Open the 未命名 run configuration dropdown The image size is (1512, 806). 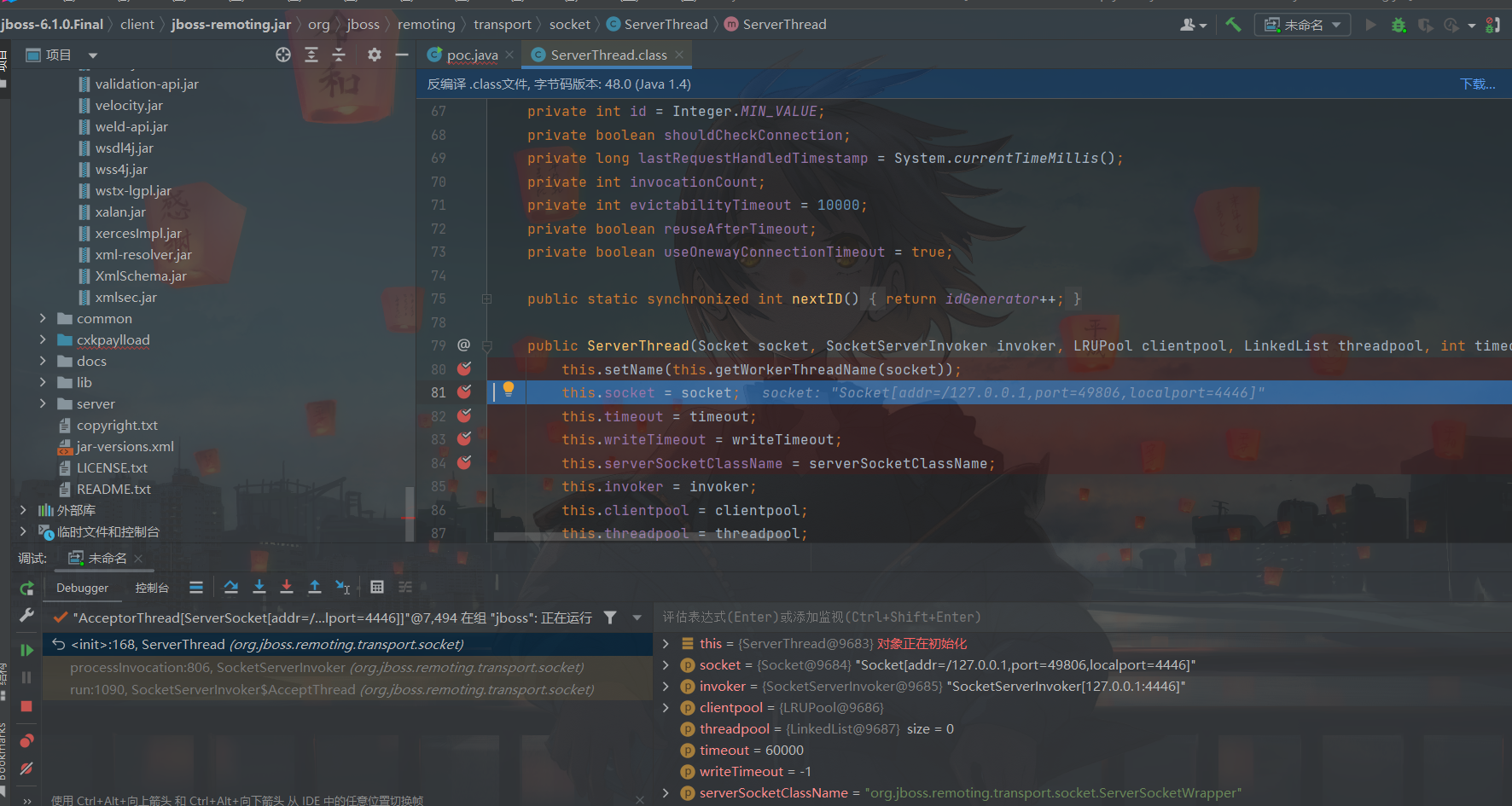point(1302,25)
